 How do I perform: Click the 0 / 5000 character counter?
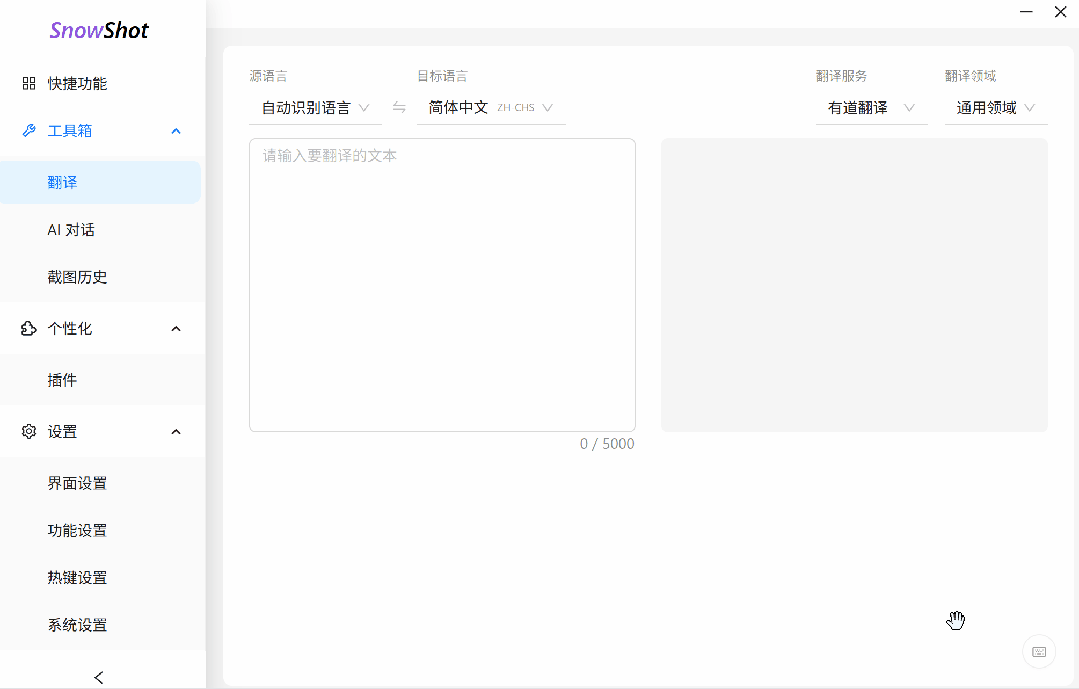tap(607, 444)
